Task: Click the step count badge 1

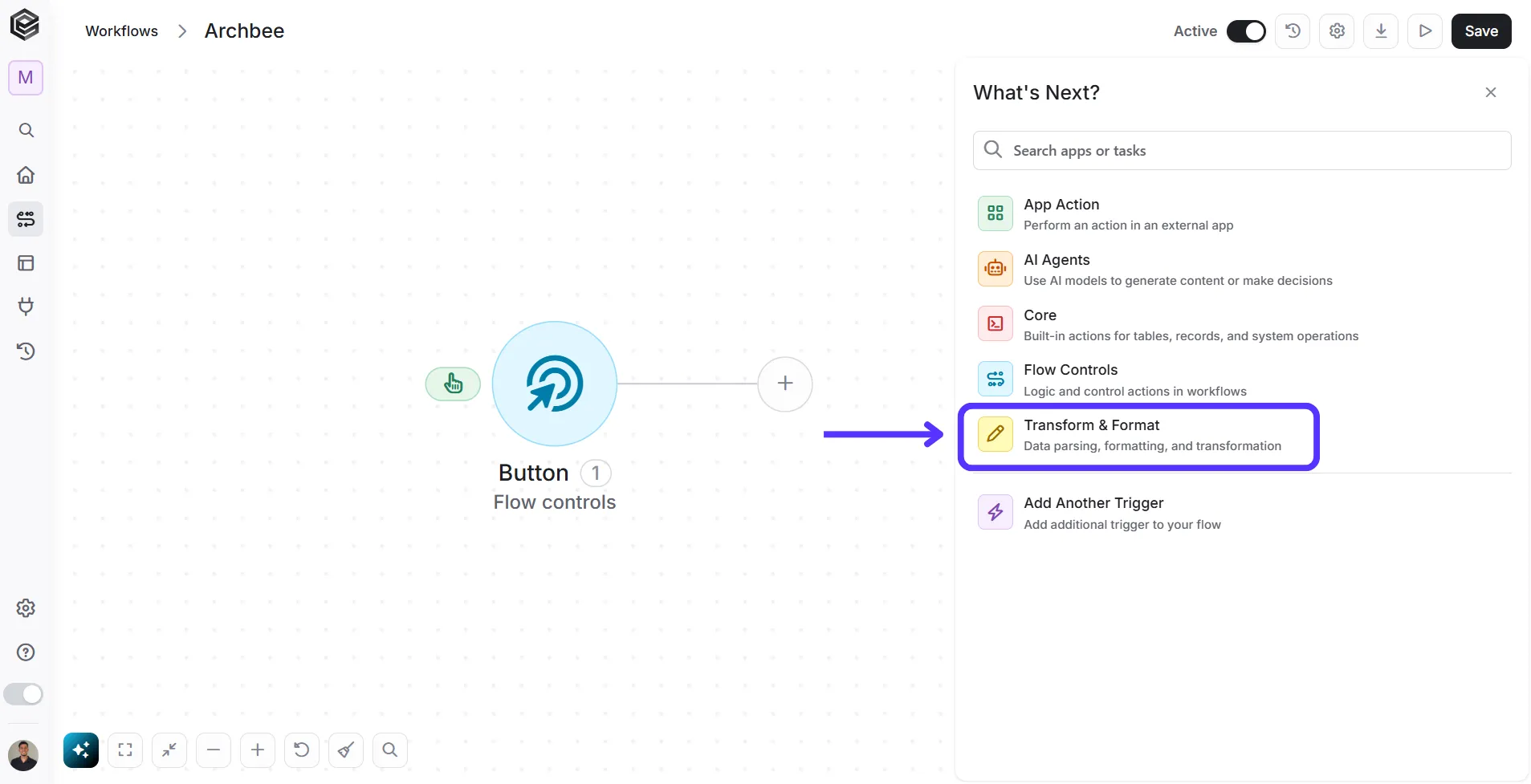Action: [596, 473]
